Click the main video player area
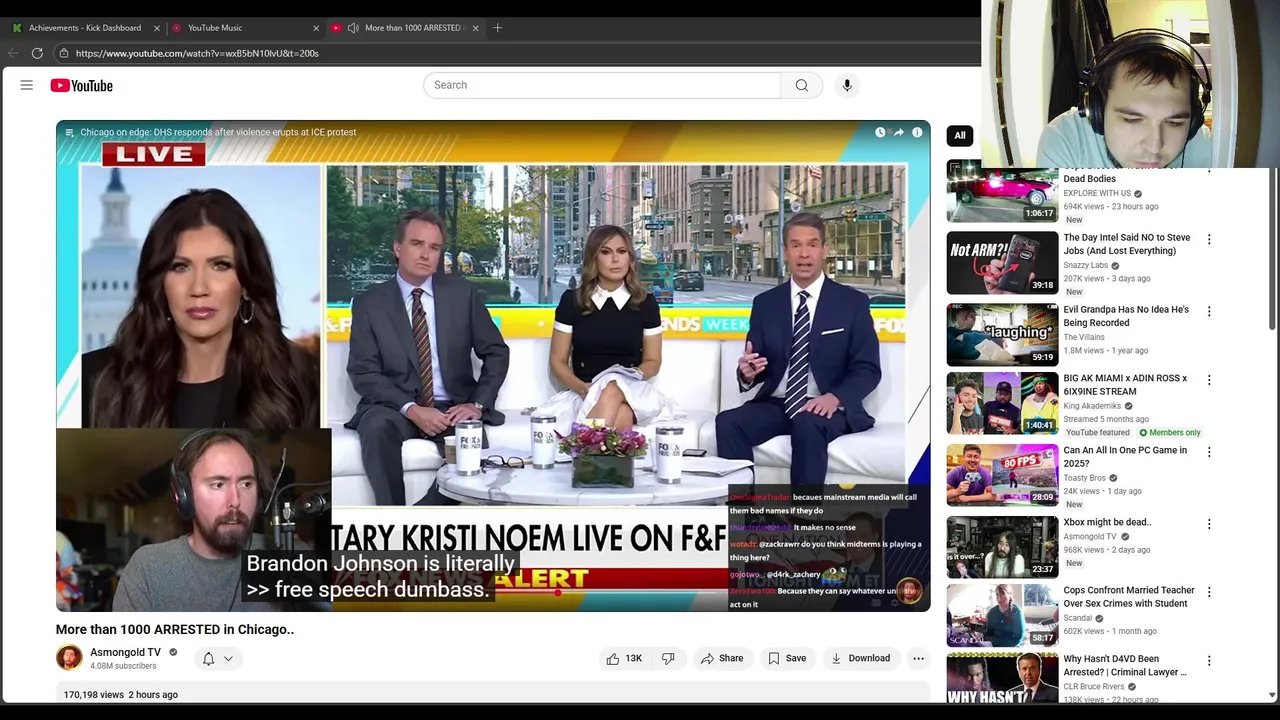Image resolution: width=1280 pixels, height=720 pixels. coord(493,366)
